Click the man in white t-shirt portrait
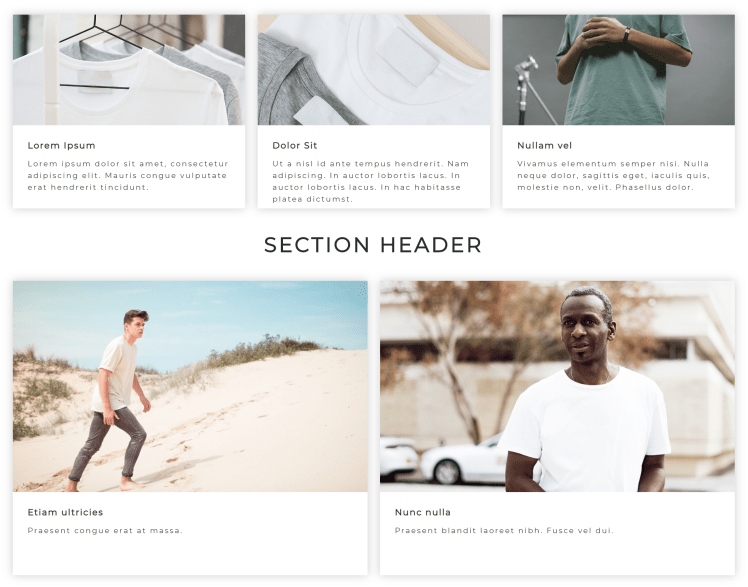Screen dimensions: 748x587 [557, 386]
